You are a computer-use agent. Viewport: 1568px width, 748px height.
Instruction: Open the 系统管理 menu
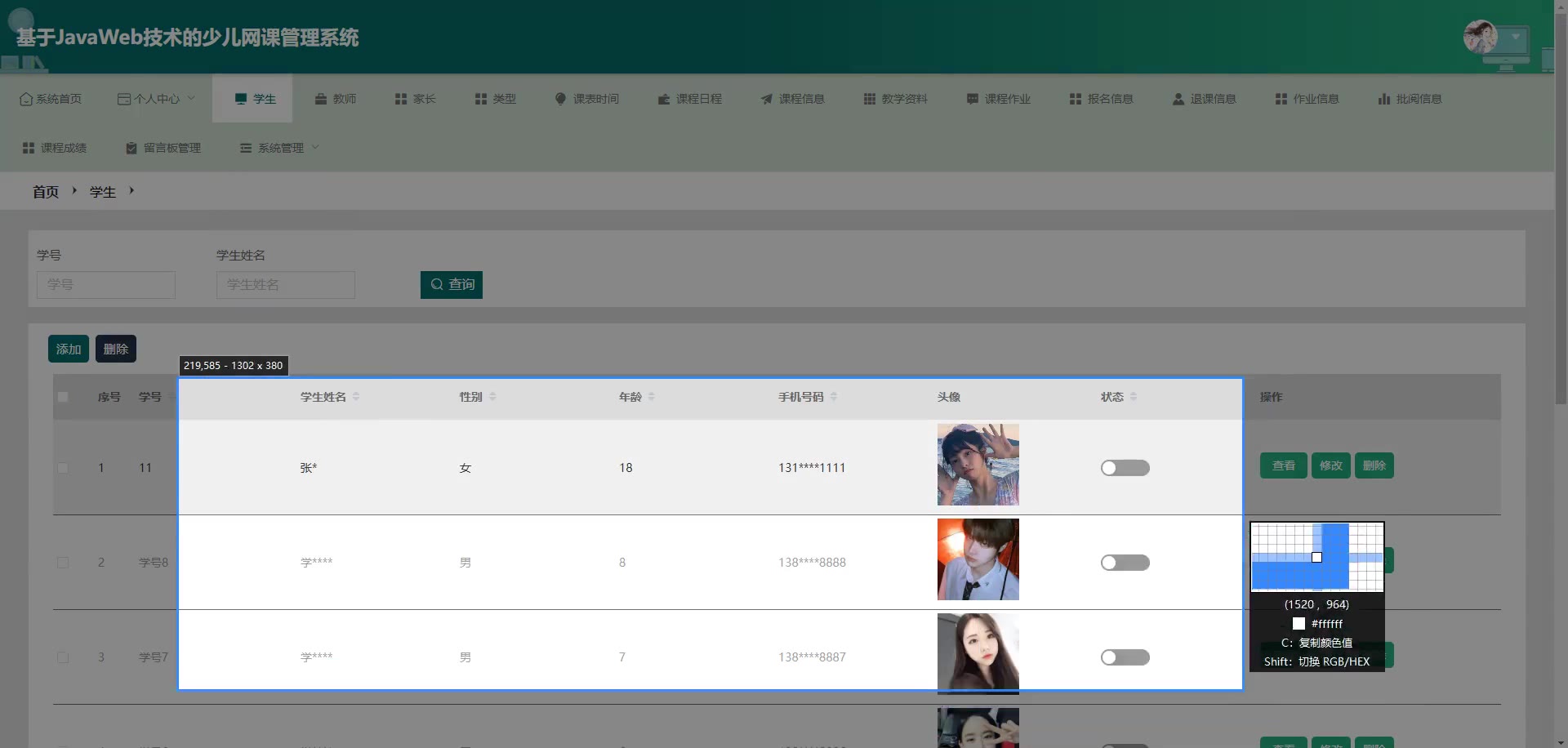coord(280,148)
